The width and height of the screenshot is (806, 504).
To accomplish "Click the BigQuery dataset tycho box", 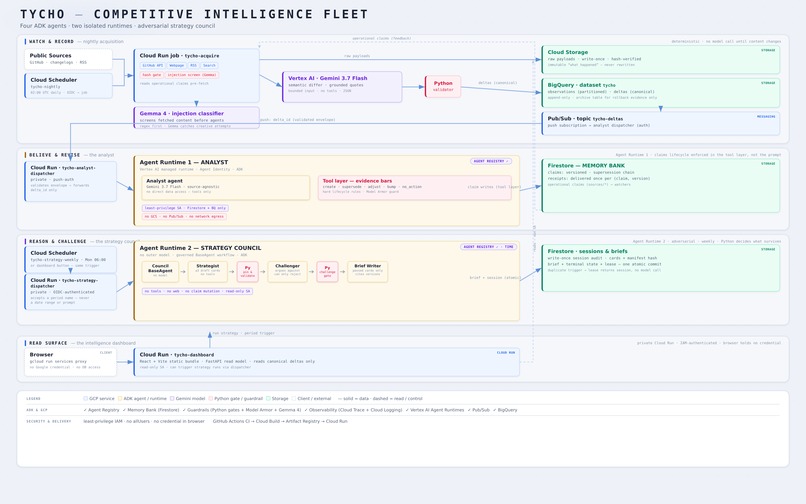I will click(x=661, y=93).
